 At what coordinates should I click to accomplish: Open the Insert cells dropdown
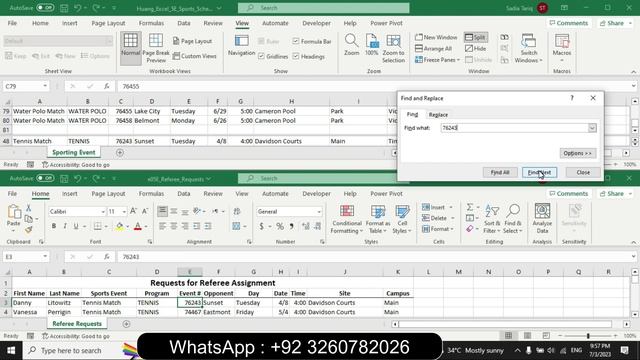click(x=451, y=207)
